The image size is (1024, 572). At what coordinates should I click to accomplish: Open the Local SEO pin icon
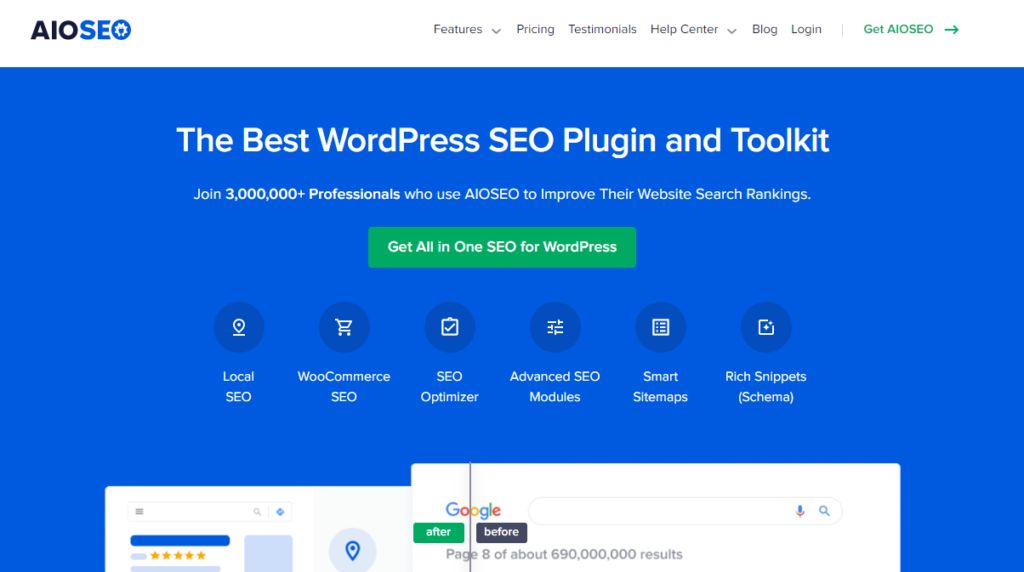[239, 327]
